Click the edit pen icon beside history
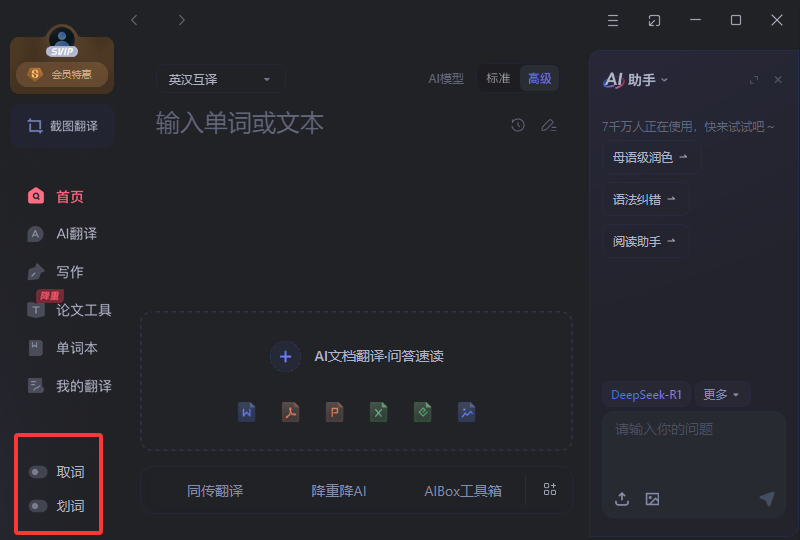This screenshot has height=540, width=800. point(548,125)
